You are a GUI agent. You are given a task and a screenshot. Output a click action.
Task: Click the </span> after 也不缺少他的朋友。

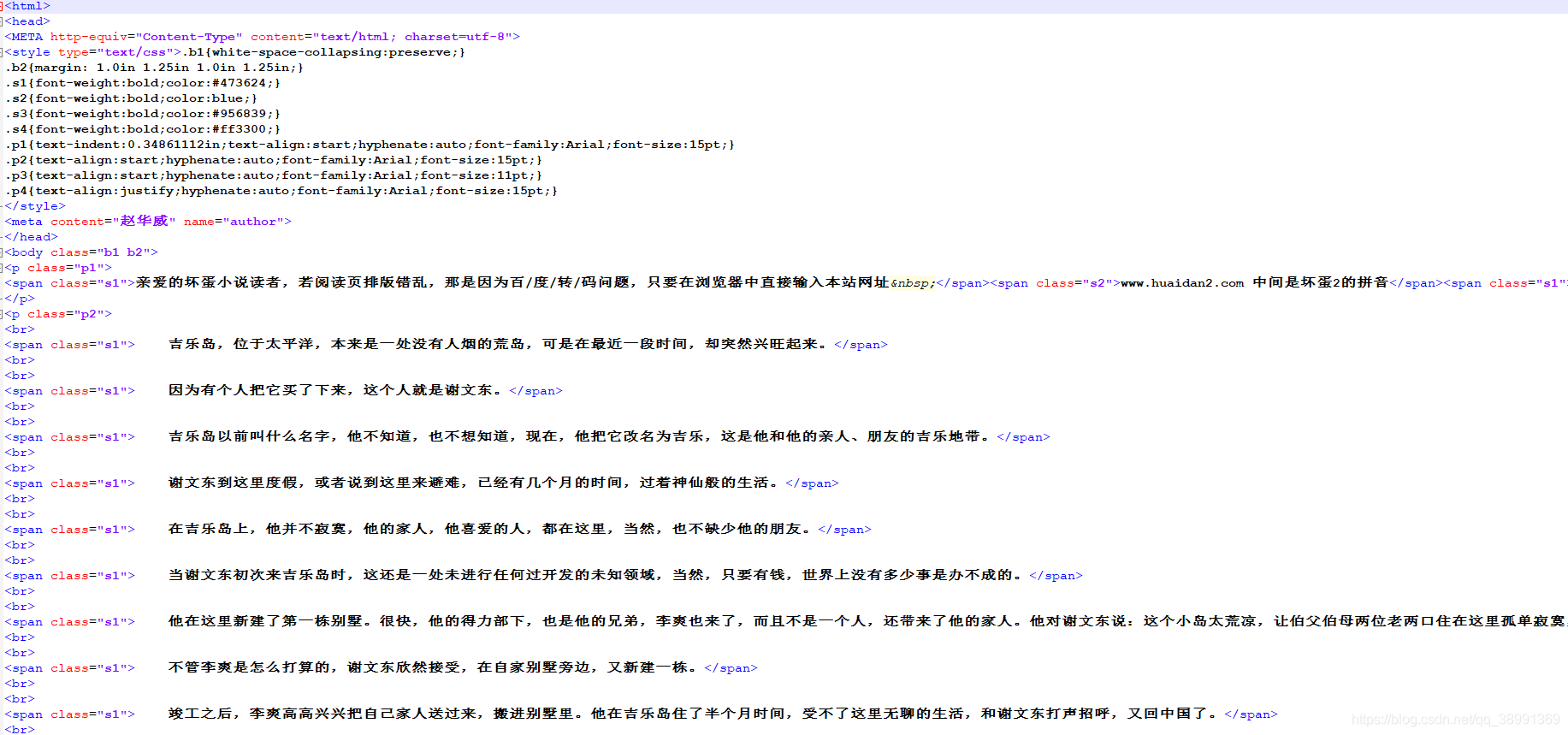845,530
